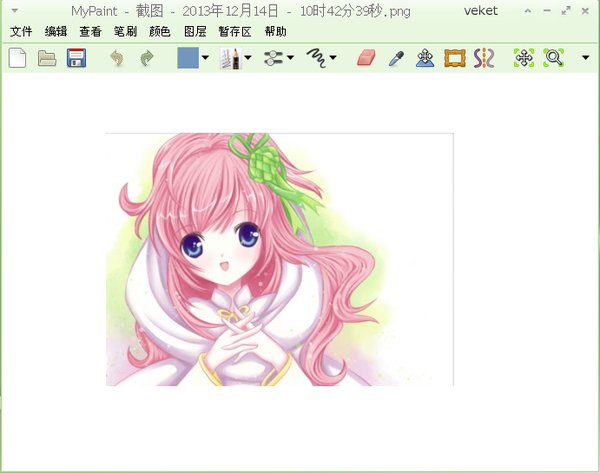The height and width of the screenshot is (473, 600).
Task: Open brush settings sliders icon
Action: pos(273,58)
